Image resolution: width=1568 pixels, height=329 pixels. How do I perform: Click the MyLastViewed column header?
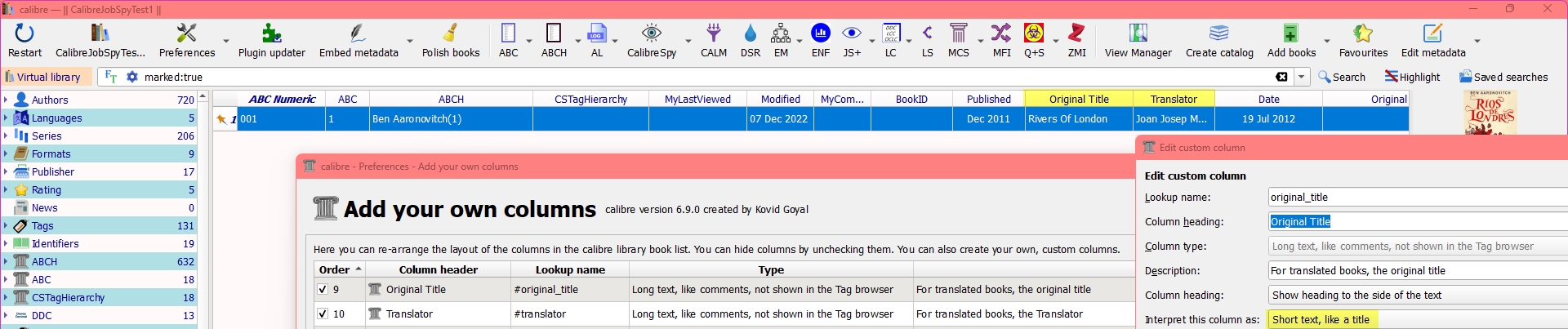coord(697,99)
